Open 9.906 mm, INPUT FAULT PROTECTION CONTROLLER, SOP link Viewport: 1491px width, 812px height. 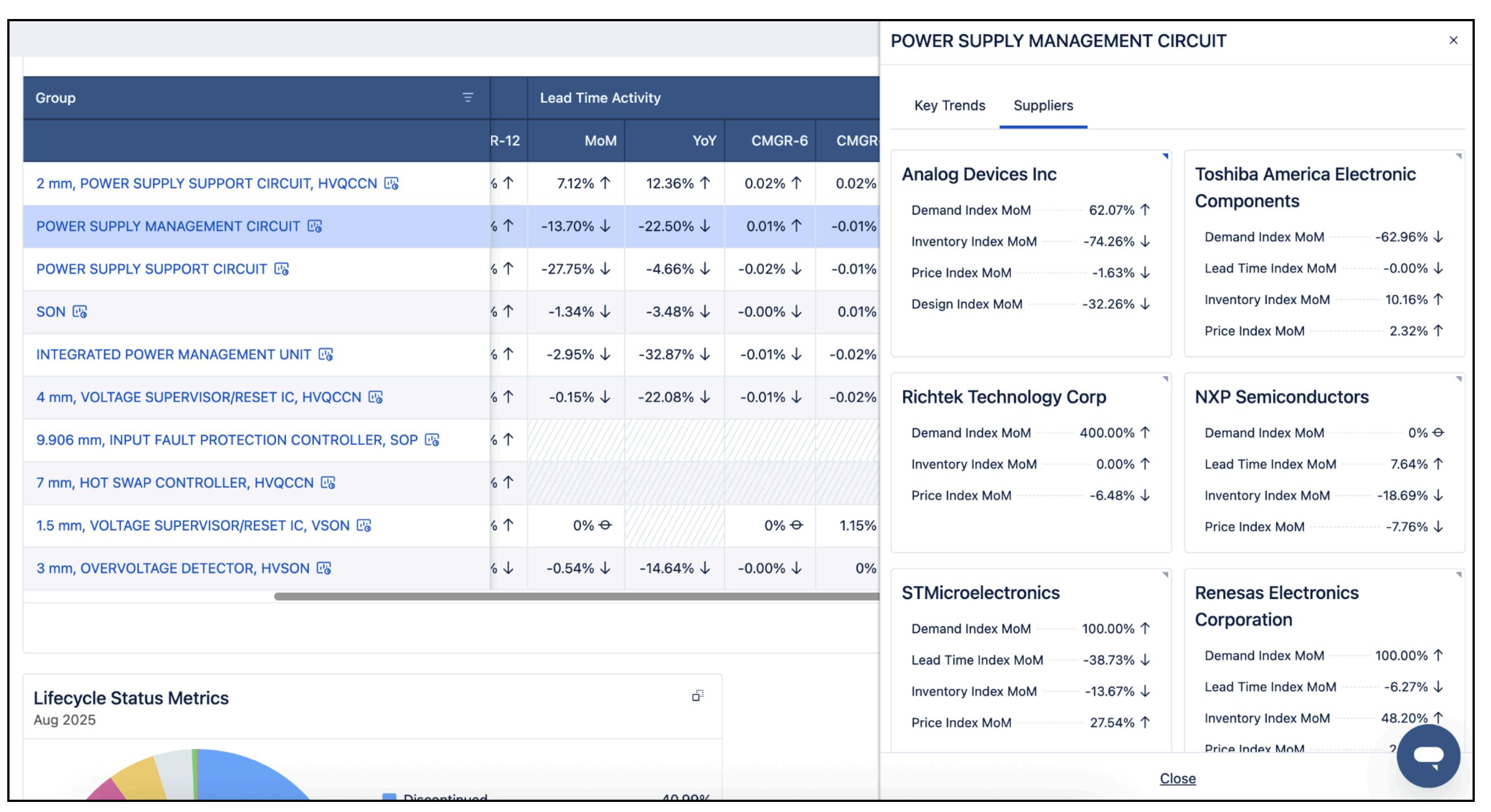point(227,441)
